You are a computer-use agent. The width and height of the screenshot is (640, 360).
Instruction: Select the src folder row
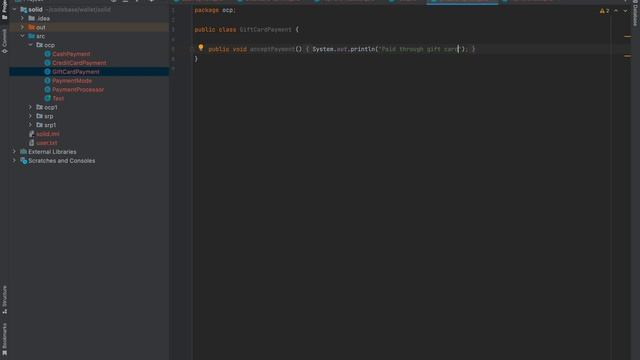[89, 36]
